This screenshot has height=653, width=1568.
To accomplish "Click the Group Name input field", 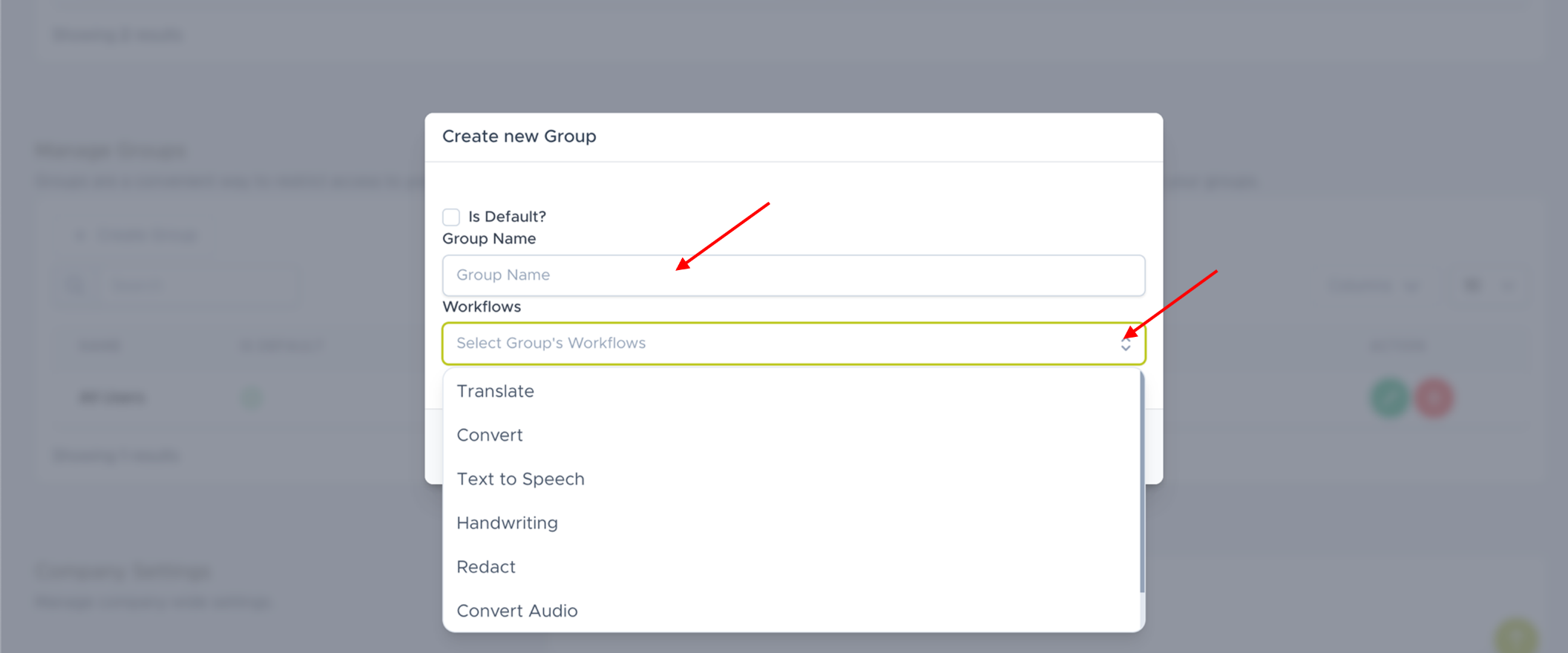I will tap(793, 275).
